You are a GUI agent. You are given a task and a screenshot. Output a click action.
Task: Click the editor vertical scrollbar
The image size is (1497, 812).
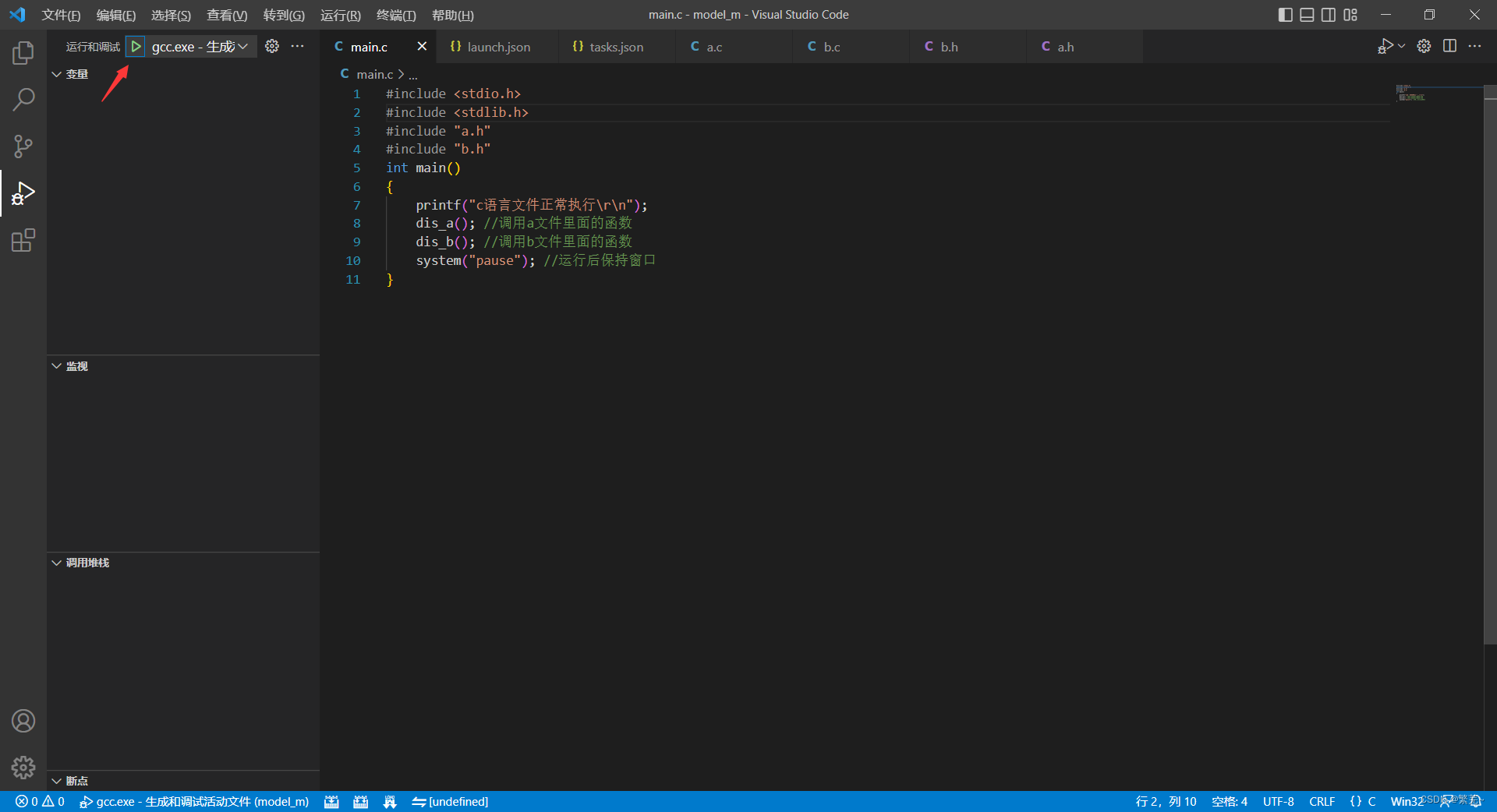click(x=1490, y=365)
